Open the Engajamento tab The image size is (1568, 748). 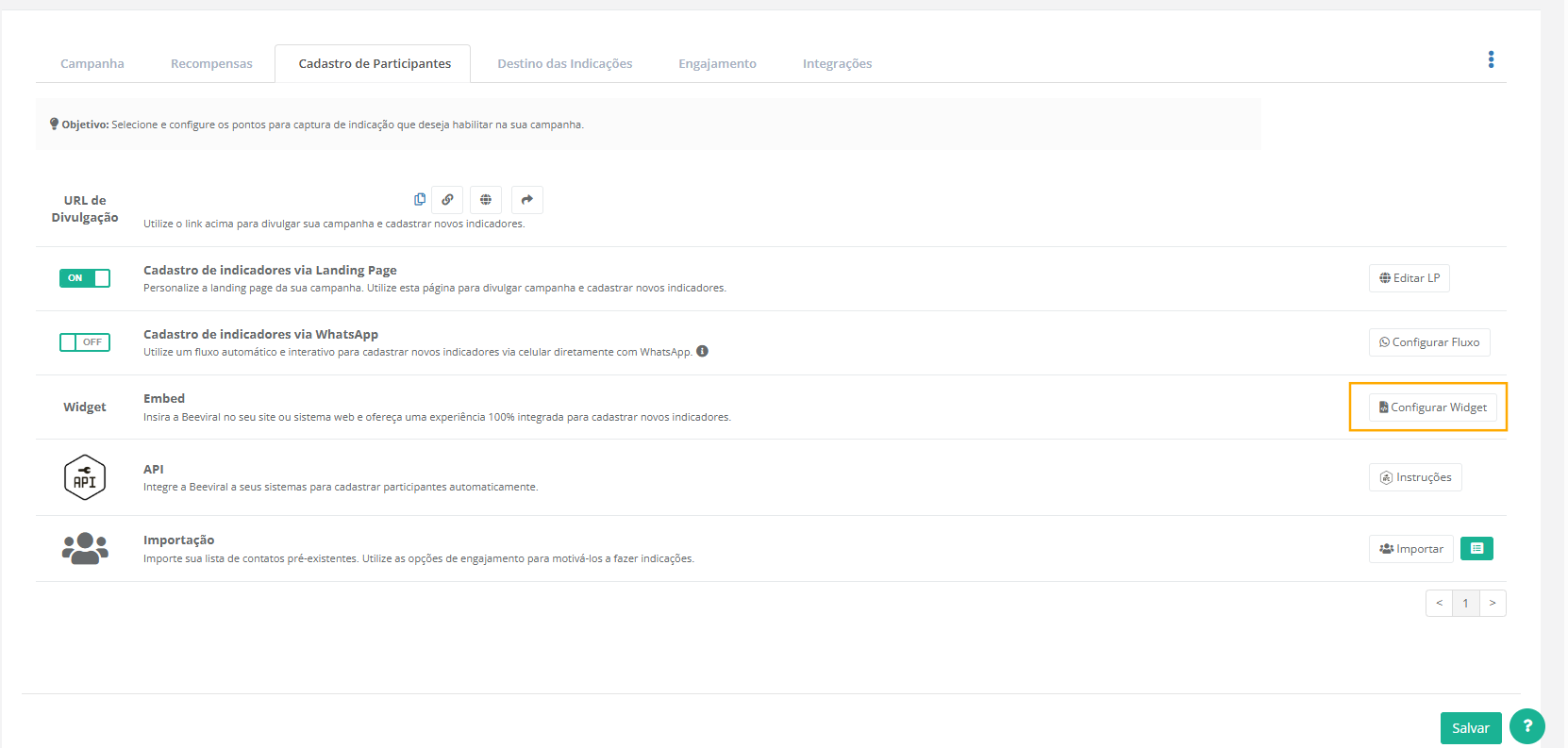click(x=717, y=63)
